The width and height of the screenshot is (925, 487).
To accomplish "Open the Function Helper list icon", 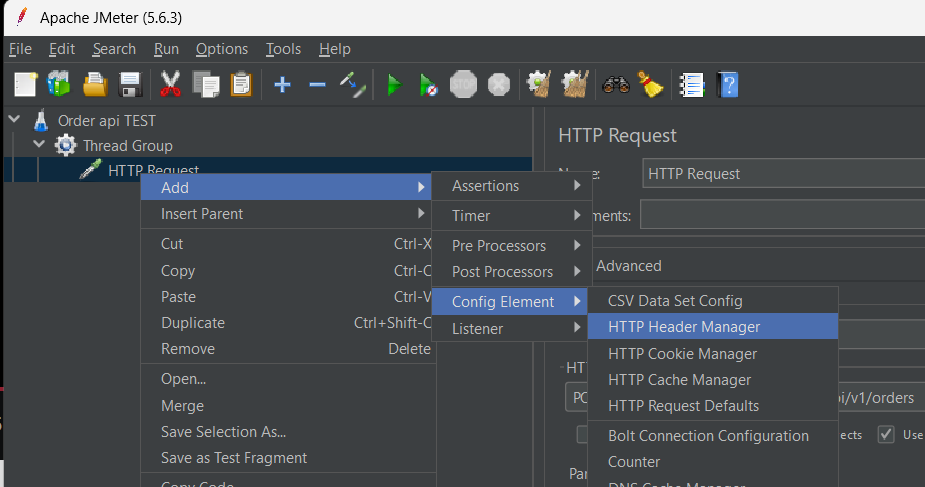I will tap(692, 85).
